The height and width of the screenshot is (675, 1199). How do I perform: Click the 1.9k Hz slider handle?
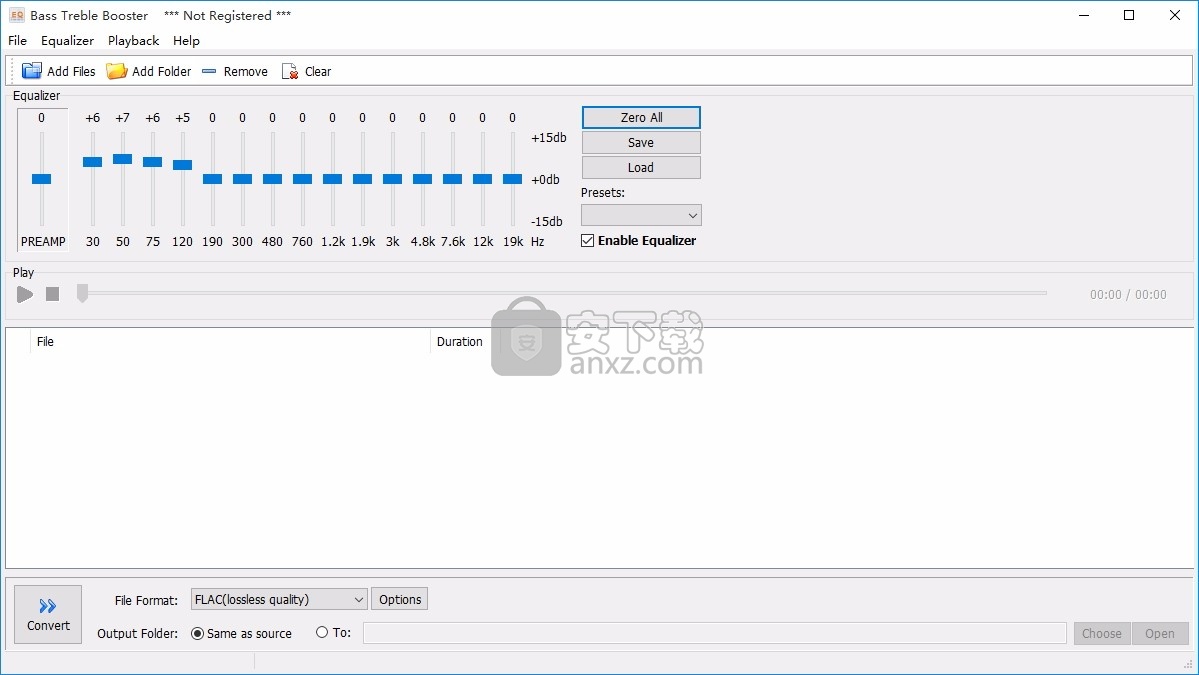[x=362, y=179]
